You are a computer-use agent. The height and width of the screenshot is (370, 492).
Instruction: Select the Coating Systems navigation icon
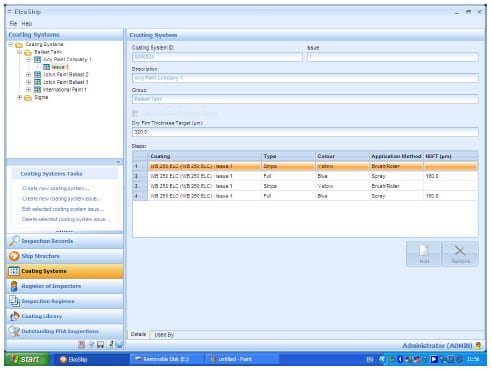[14, 271]
